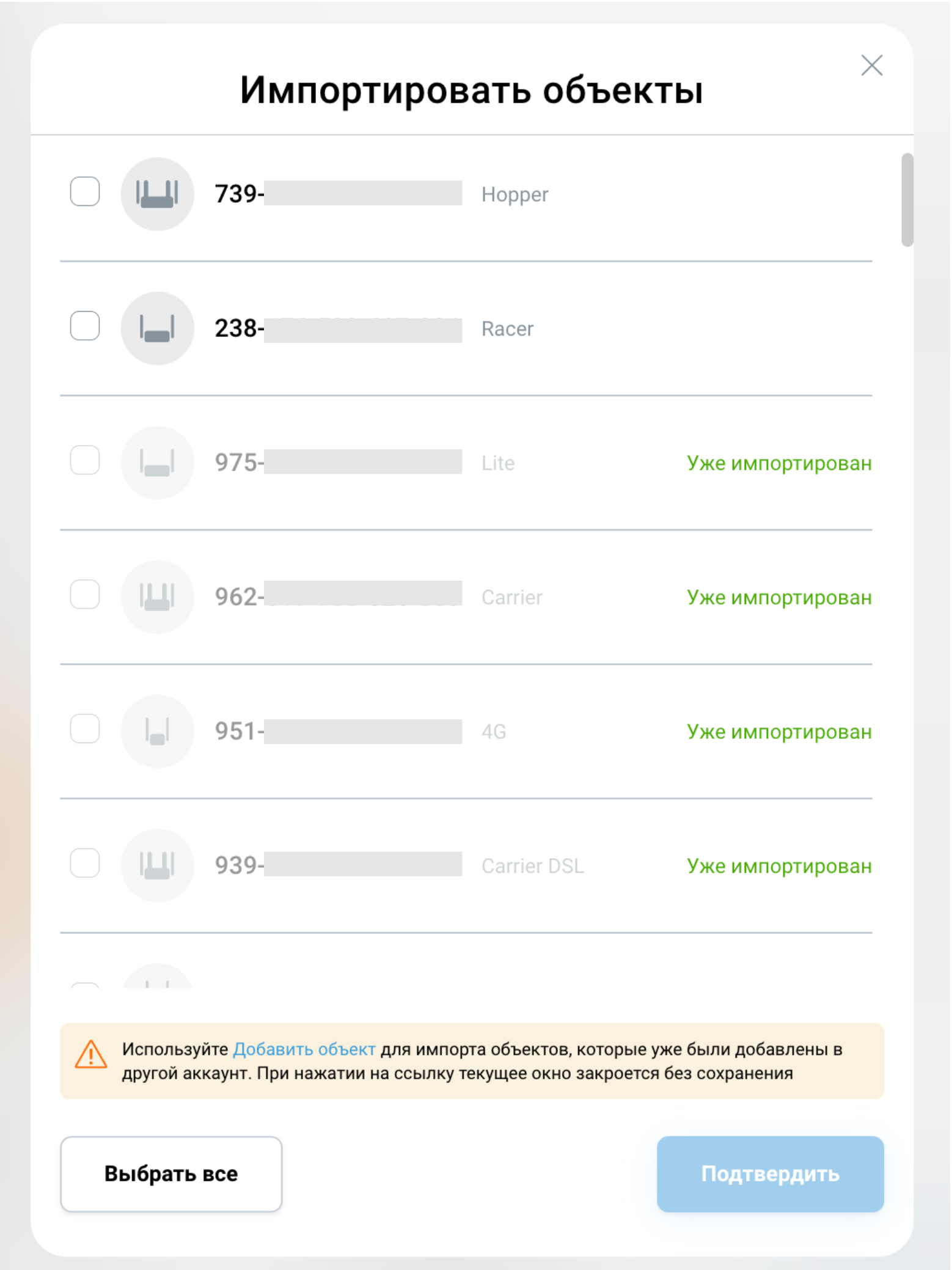Click the Carrier DSL router icon
952x1270 pixels.
pyautogui.click(x=157, y=865)
